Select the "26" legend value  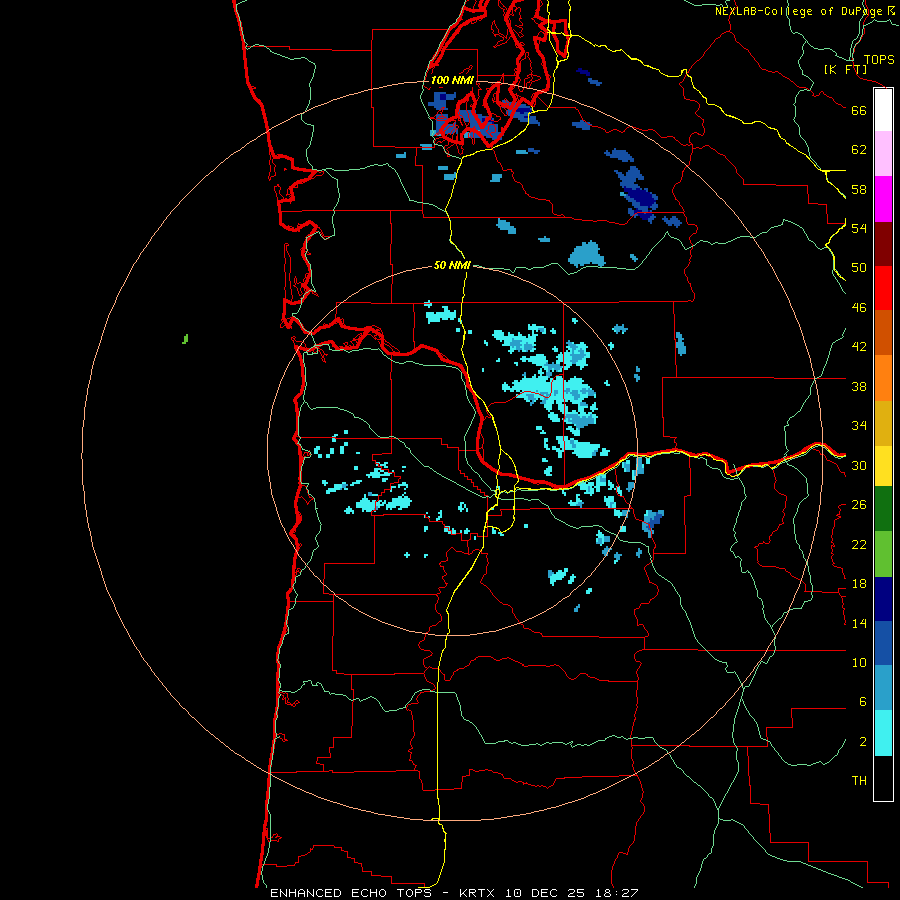point(859,505)
